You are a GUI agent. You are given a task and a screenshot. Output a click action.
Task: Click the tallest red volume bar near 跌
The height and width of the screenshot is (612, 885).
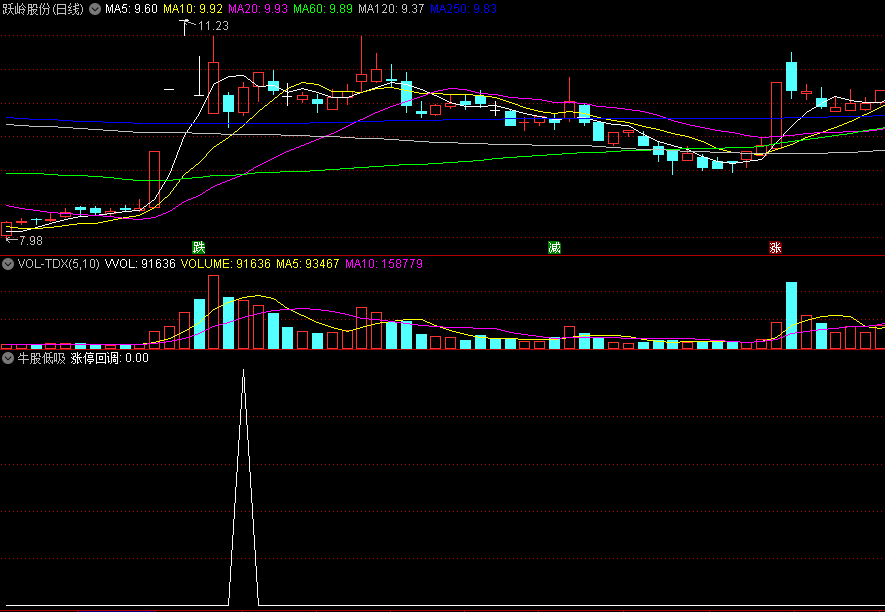tap(213, 312)
